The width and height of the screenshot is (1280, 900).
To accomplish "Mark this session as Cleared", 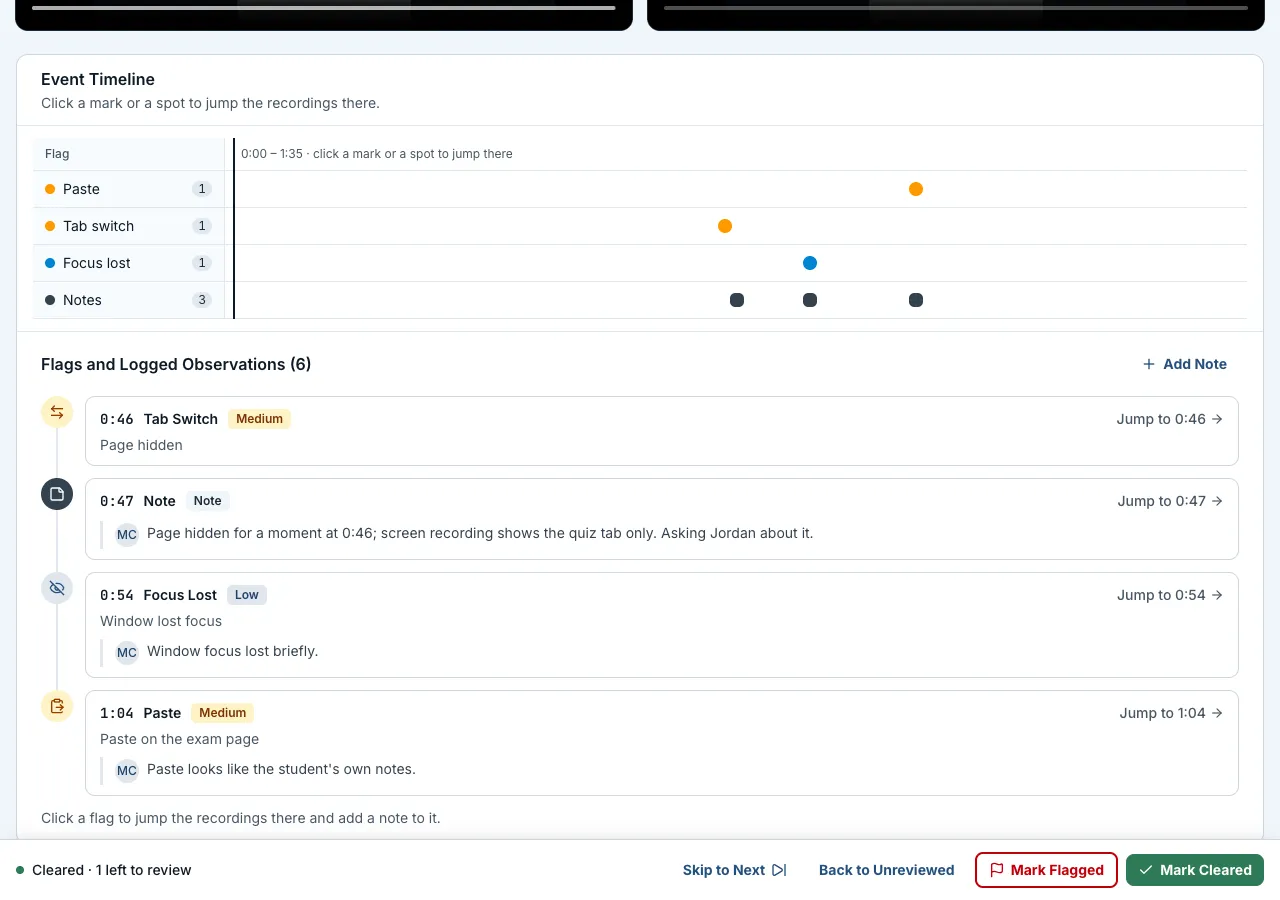I will click(x=1195, y=870).
